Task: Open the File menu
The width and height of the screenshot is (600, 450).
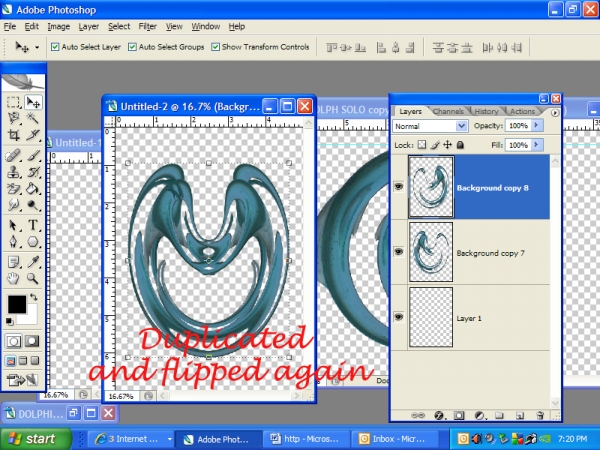Action: tap(10, 26)
